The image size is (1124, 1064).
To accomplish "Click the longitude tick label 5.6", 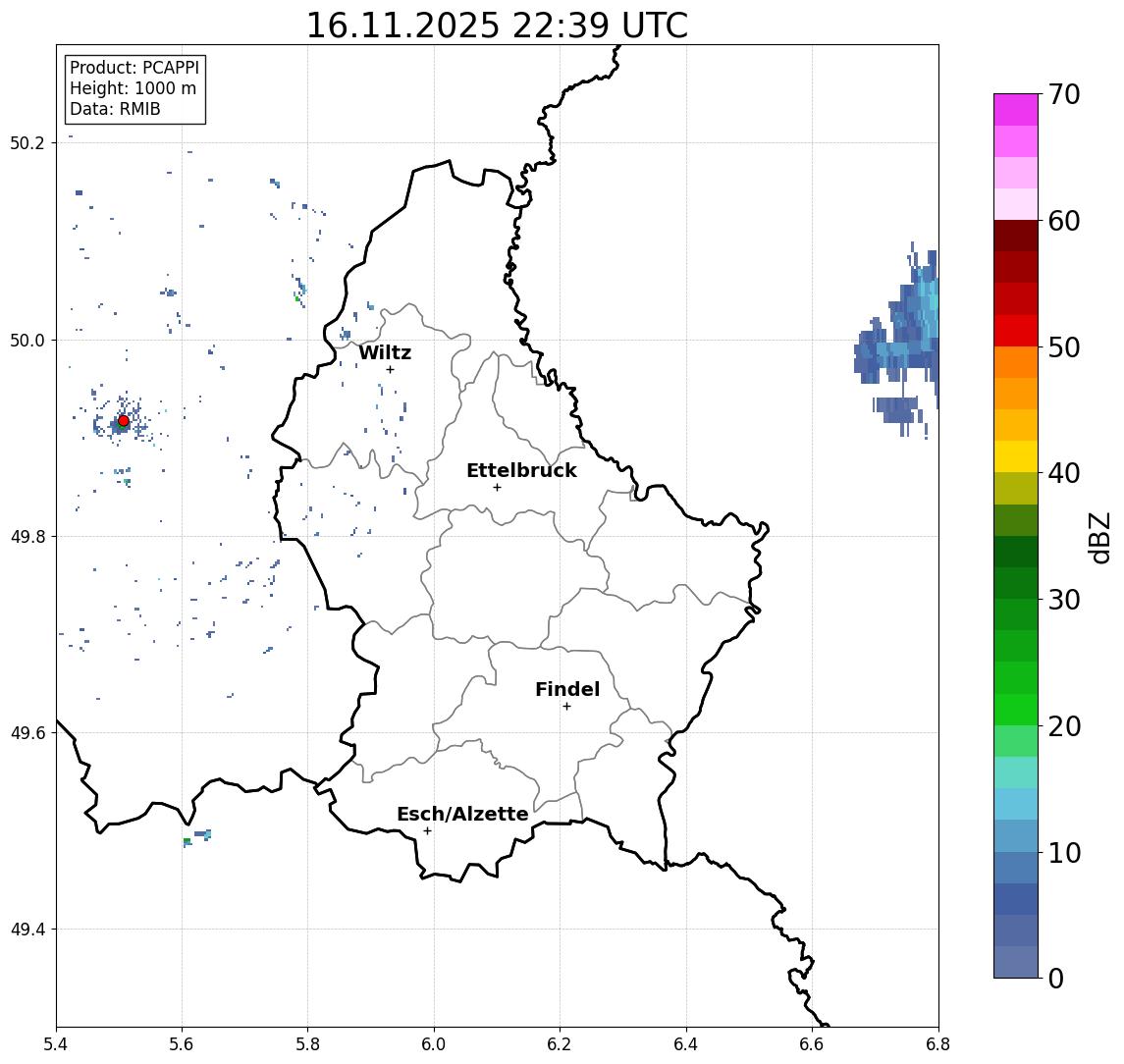I will (x=182, y=1044).
